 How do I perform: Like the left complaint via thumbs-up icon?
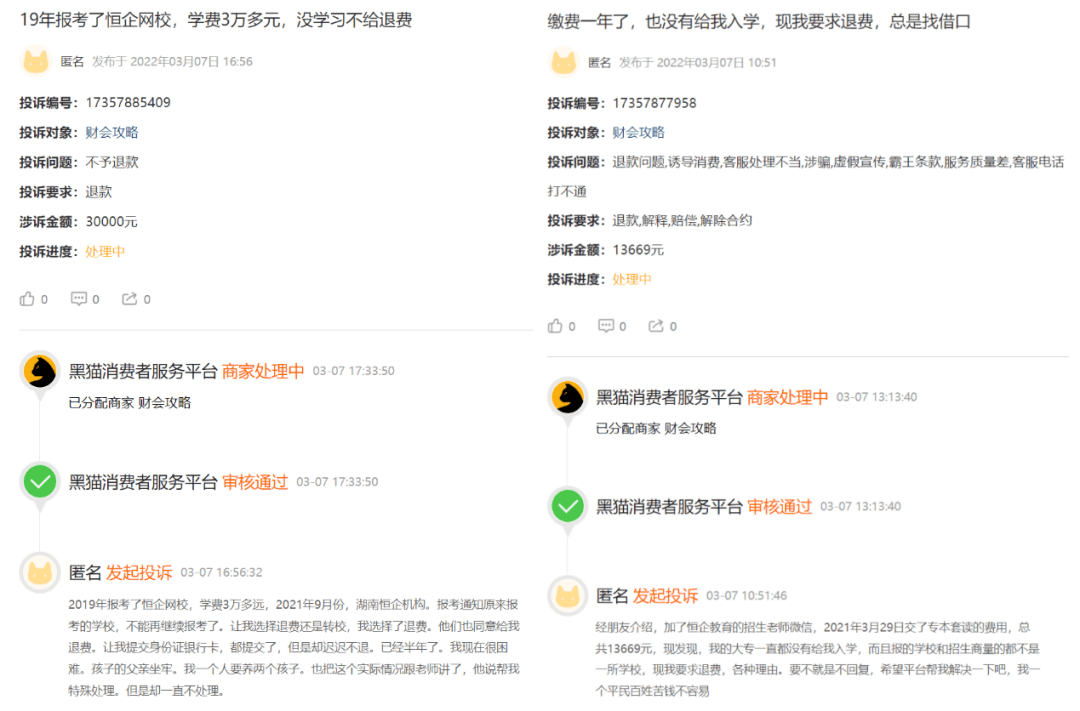click(27, 298)
